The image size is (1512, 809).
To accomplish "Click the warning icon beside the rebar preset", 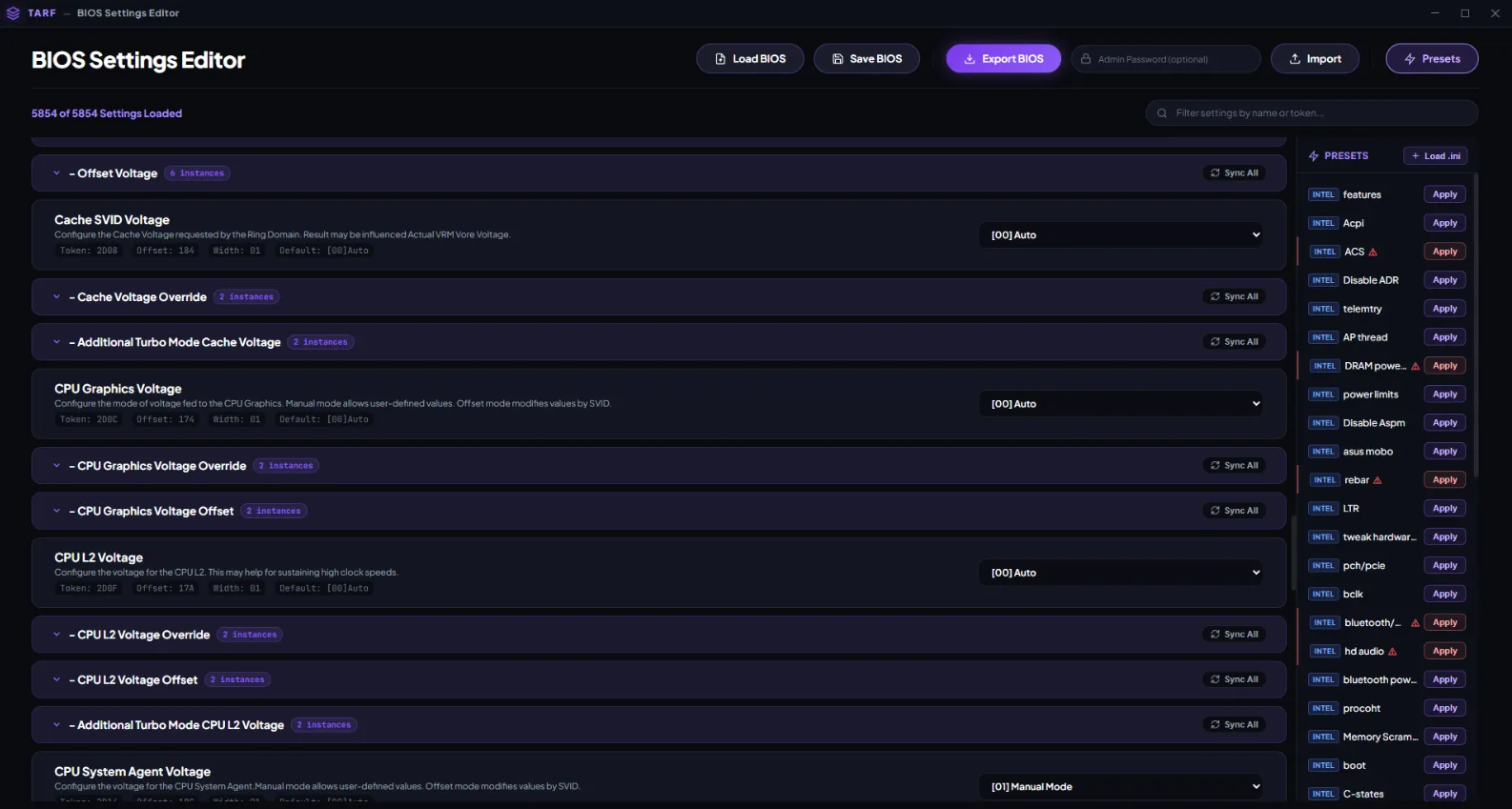I will (x=1377, y=480).
